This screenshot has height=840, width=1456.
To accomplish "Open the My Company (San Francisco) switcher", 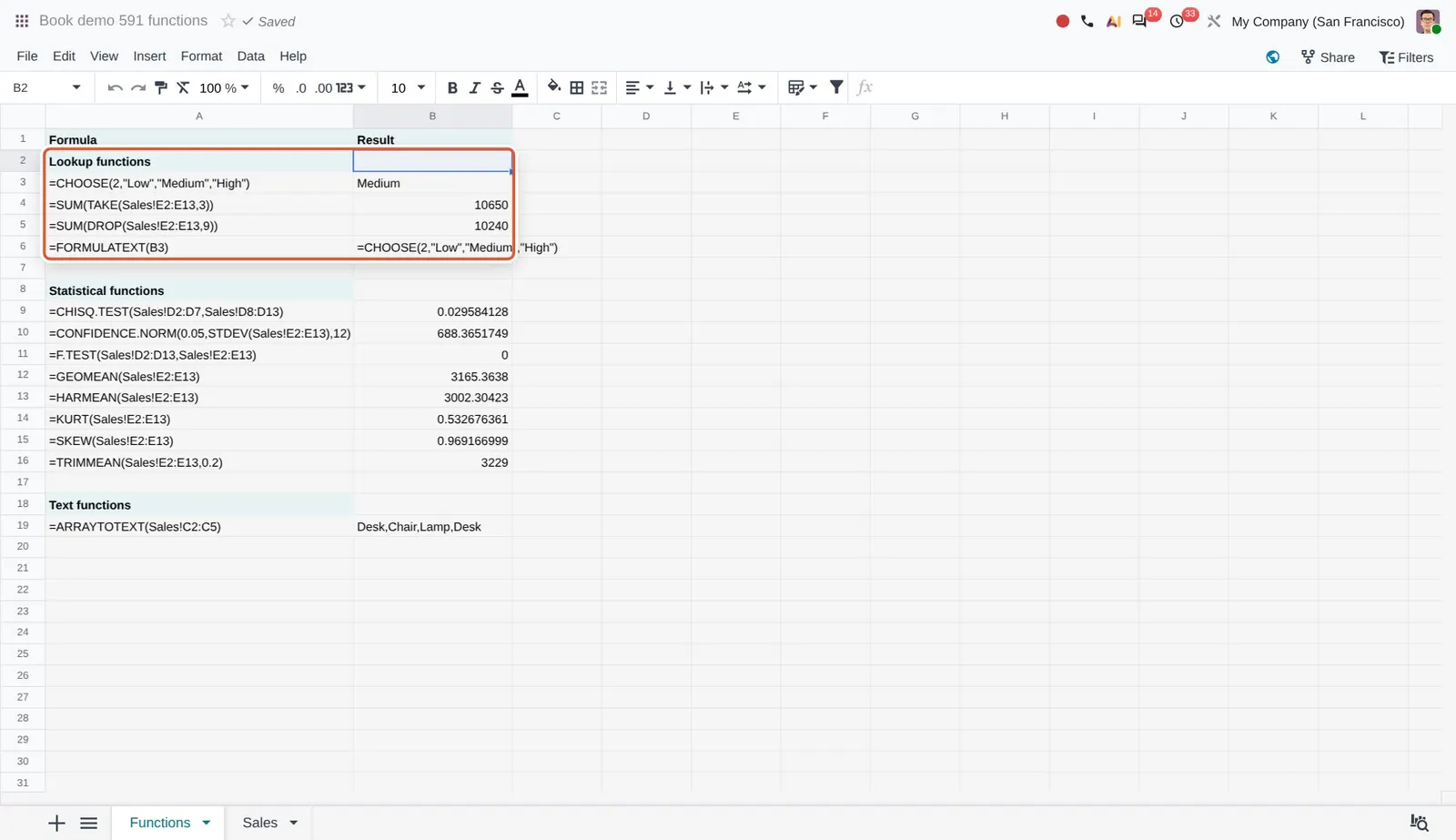I will (1318, 21).
